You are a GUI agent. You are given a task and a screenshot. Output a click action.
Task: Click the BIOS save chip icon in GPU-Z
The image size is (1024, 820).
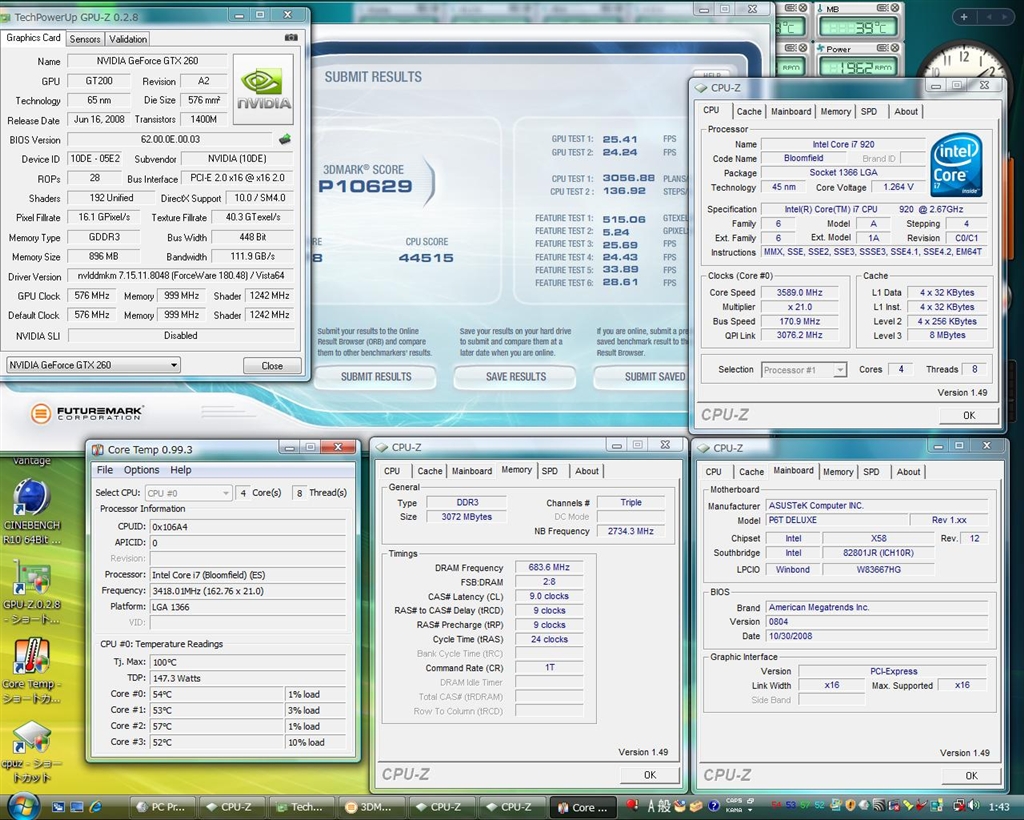pyautogui.click(x=285, y=139)
